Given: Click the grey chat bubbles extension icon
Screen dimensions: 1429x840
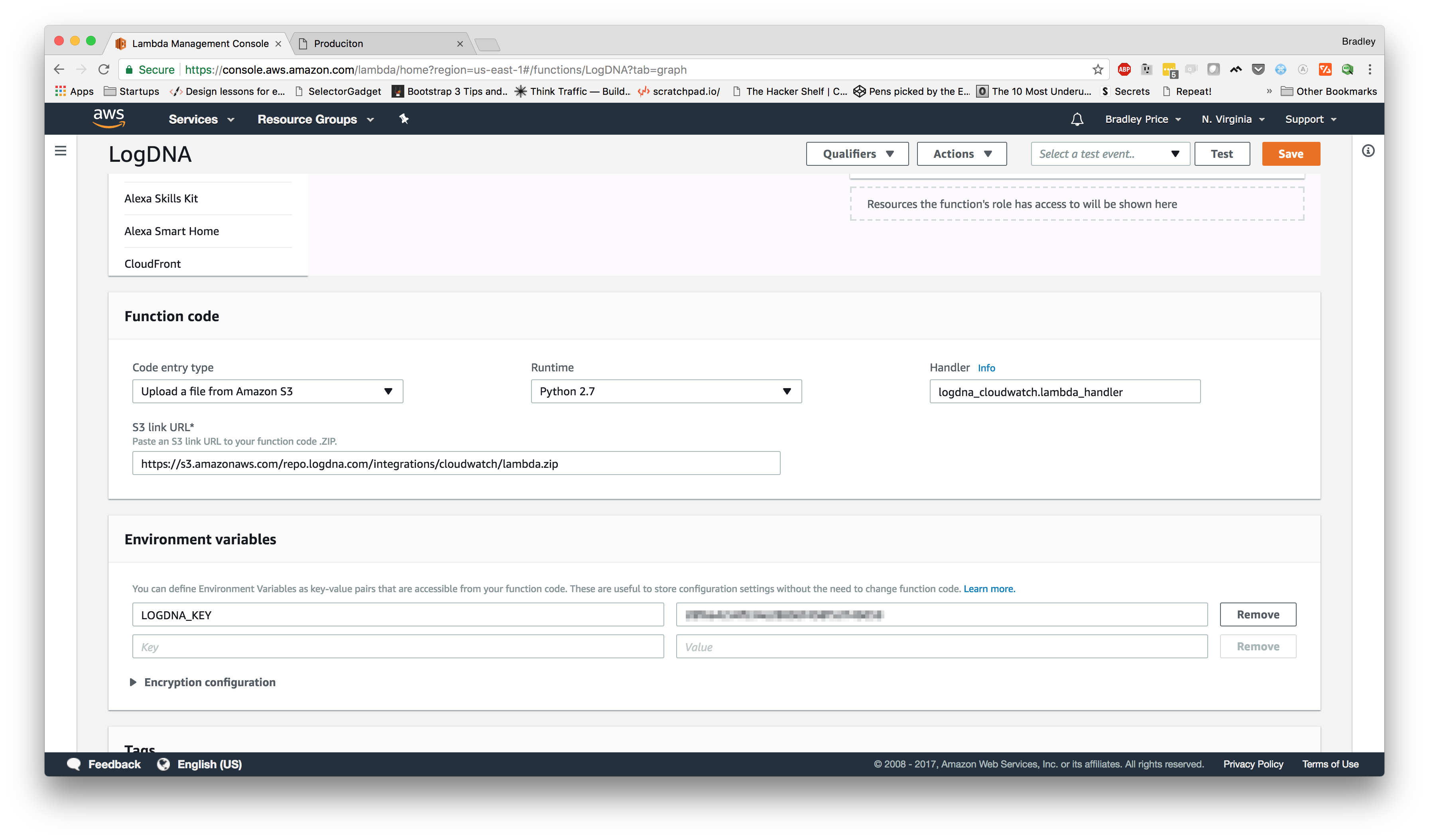Looking at the screenshot, I should 1191,70.
